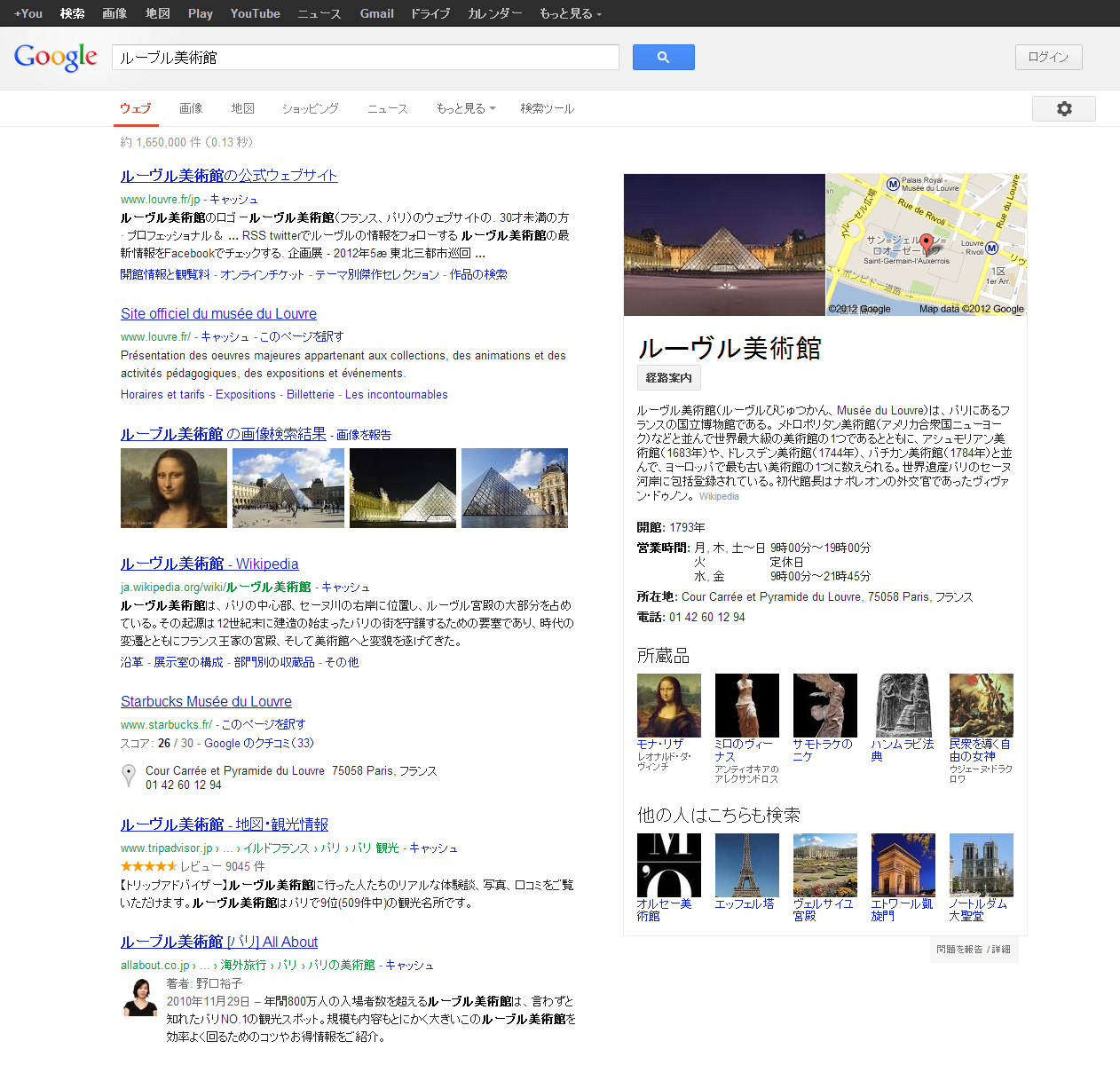Screen dimensions: 1120x1065
Task: Click the エッフェル塔 related search thumbnail
Action: coord(746,864)
